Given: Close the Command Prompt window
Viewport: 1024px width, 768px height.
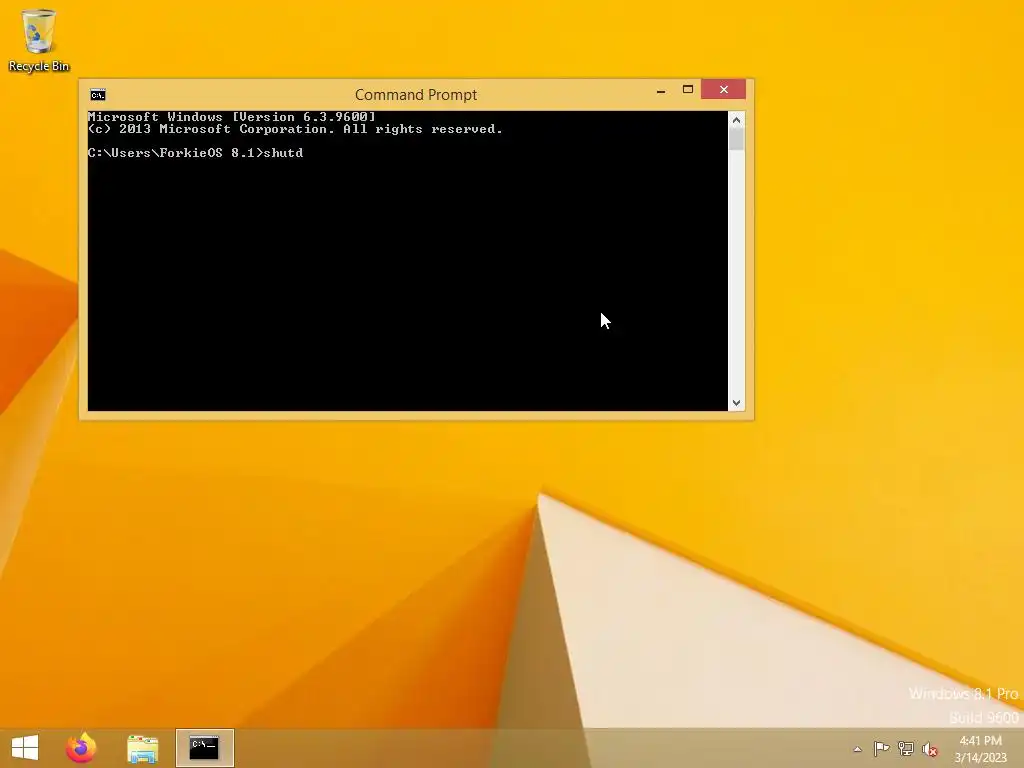Looking at the screenshot, I should coord(724,89).
